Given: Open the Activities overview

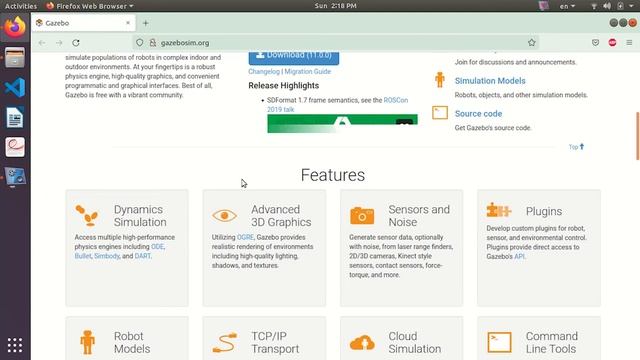Looking at the screenshot, I should click(x=21, y=6).
